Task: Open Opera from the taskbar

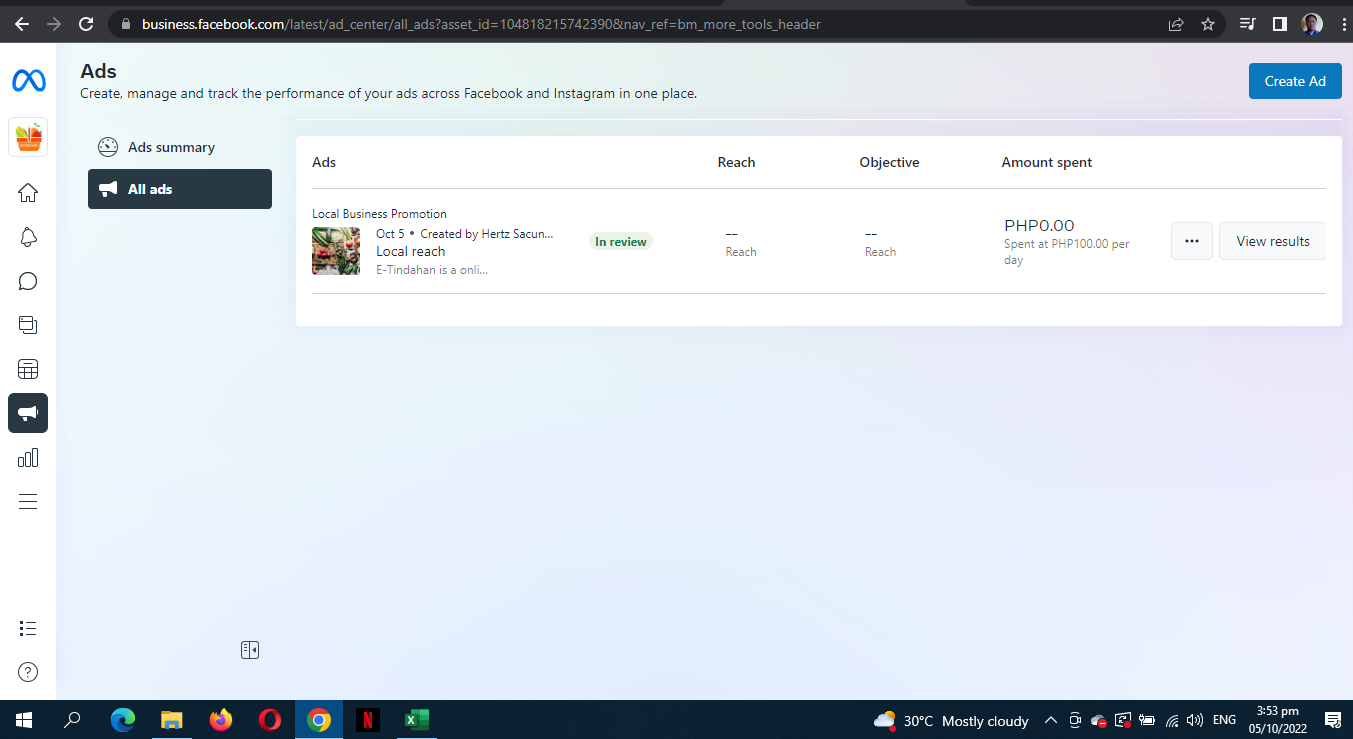Action: tap(269, 719)
